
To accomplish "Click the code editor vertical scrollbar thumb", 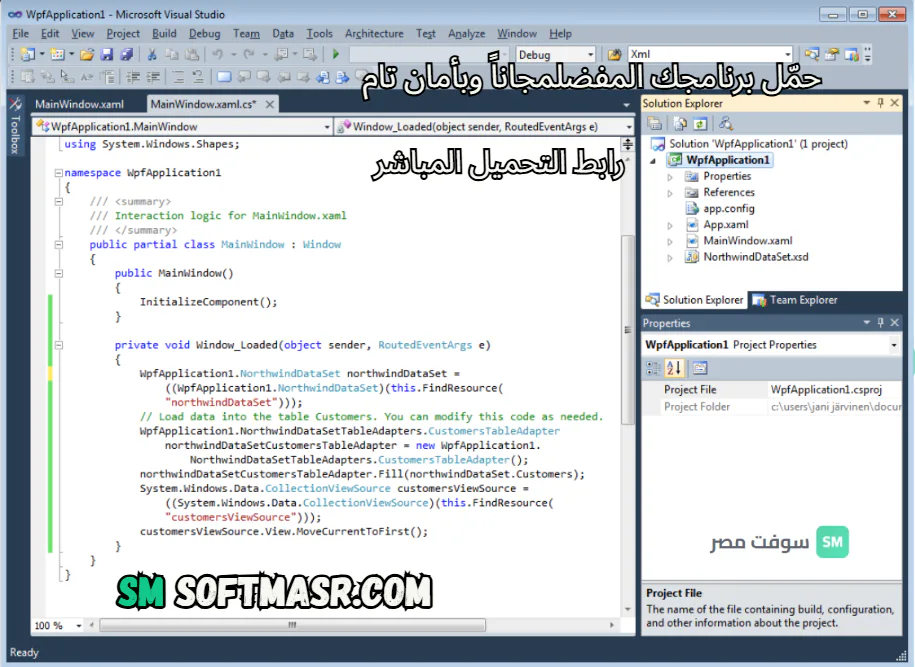I will (x=627, y=329).
